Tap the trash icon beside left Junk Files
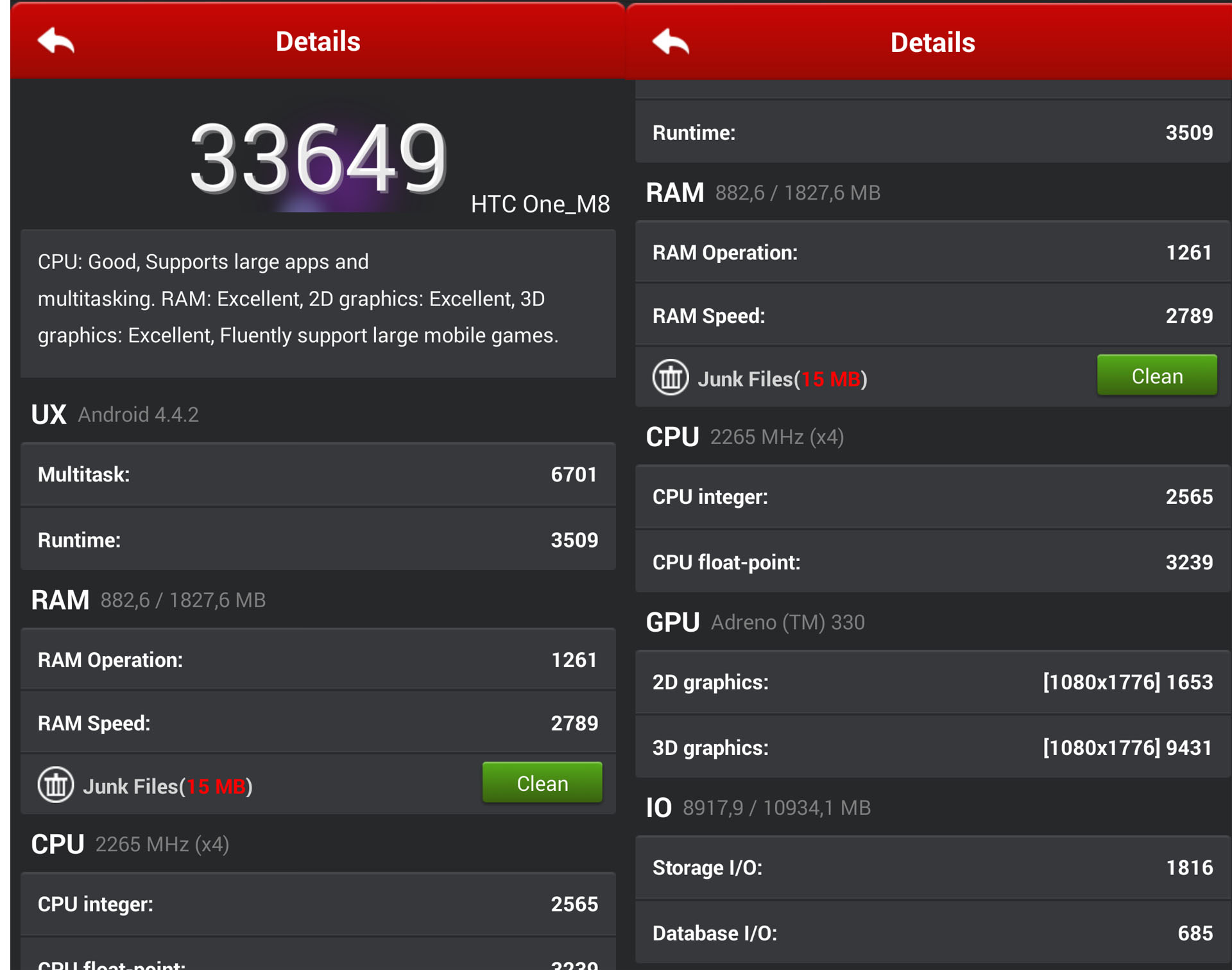The image size is (1232, 970). pos(56,784)
